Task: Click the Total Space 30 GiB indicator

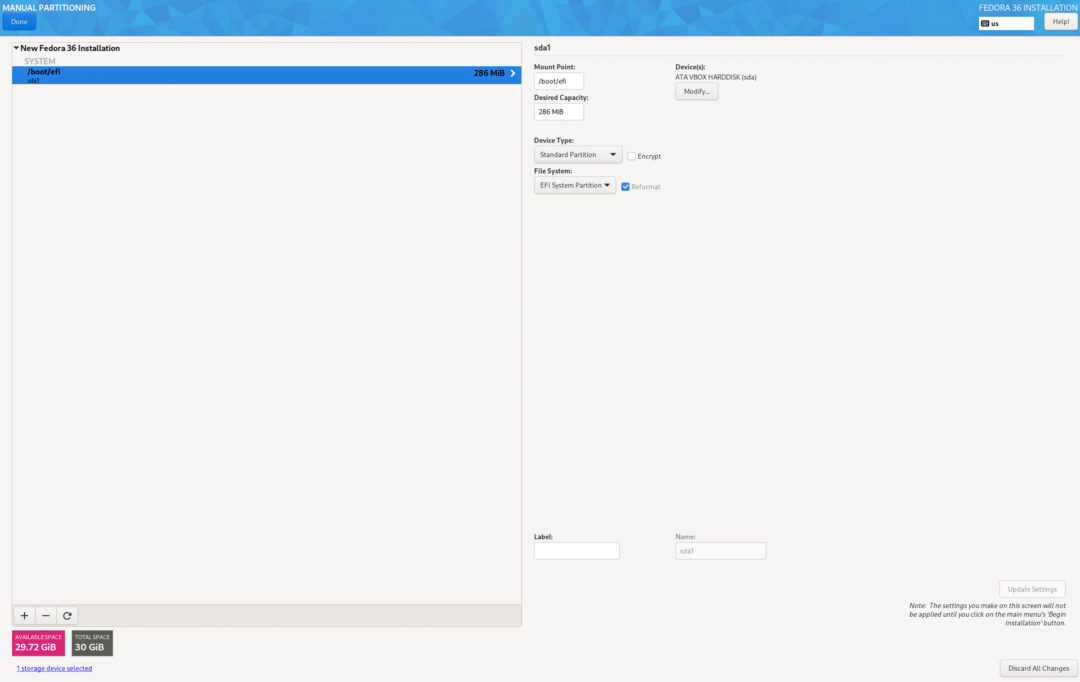Action: (x=92, y=643)
